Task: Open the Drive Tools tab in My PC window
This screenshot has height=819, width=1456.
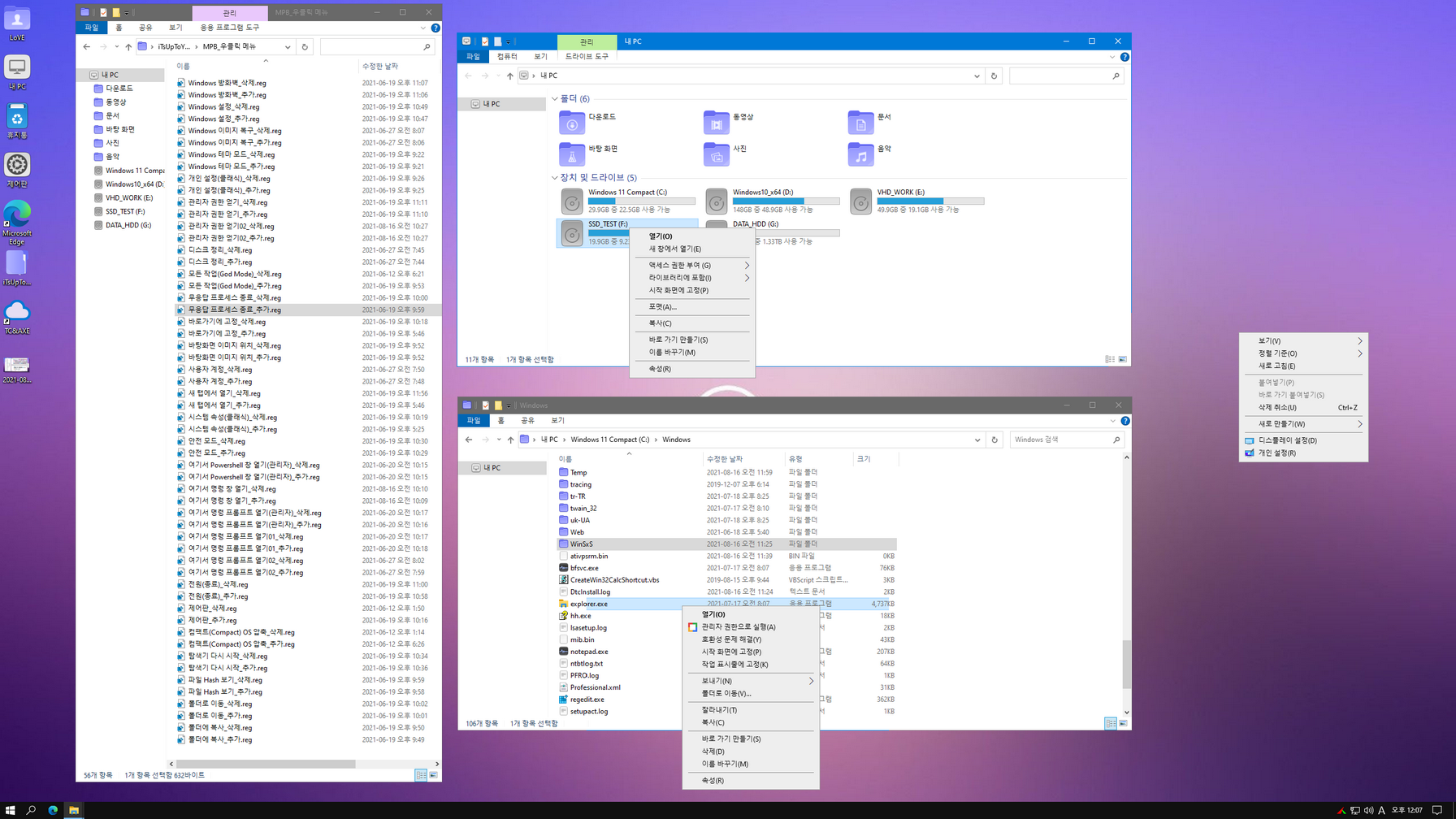Action: tap(587, 57)
